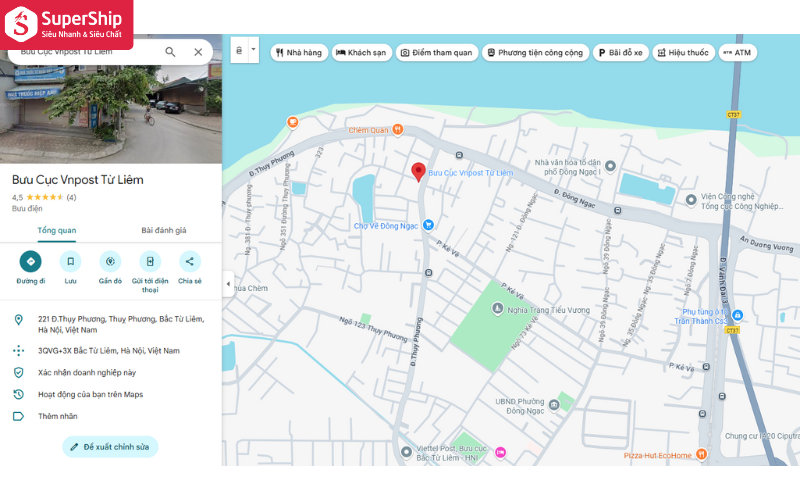Click Phụ tùng ô tô Trần Thành shop icon
The width and height of the screenshot is (800, 500).
(737, 315)
